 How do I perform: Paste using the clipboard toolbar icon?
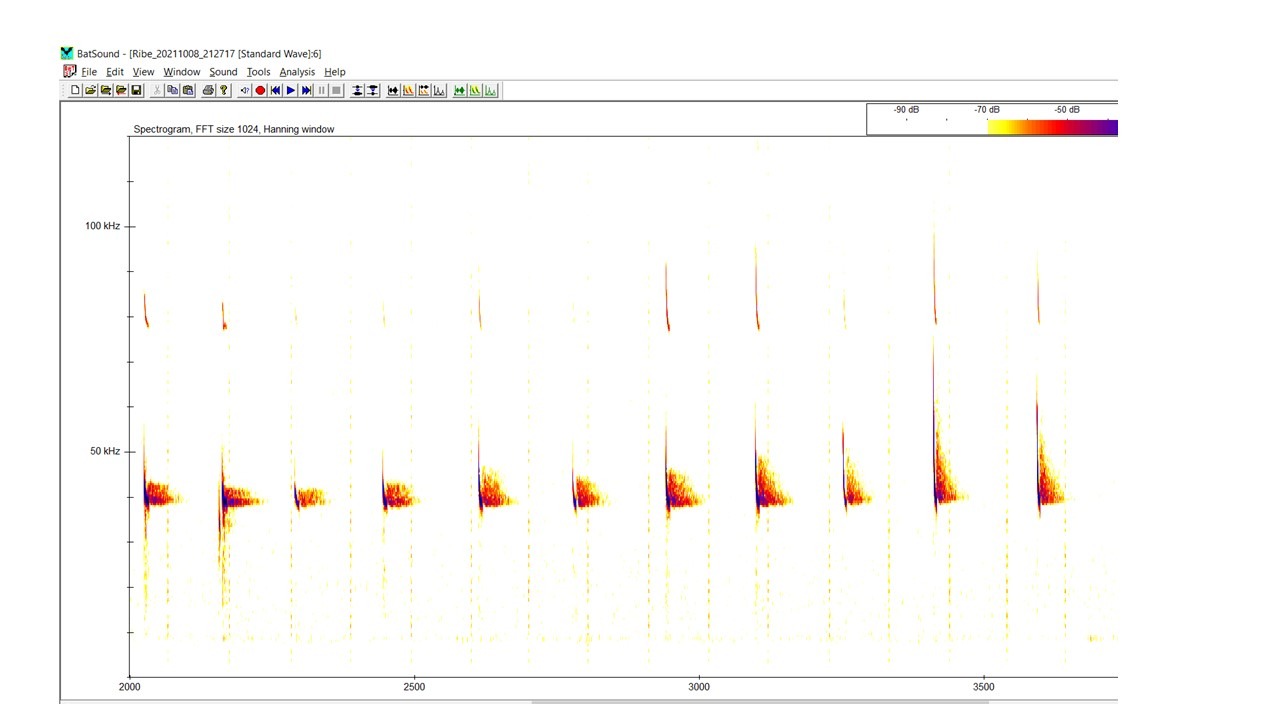click(x=187, y=91)
